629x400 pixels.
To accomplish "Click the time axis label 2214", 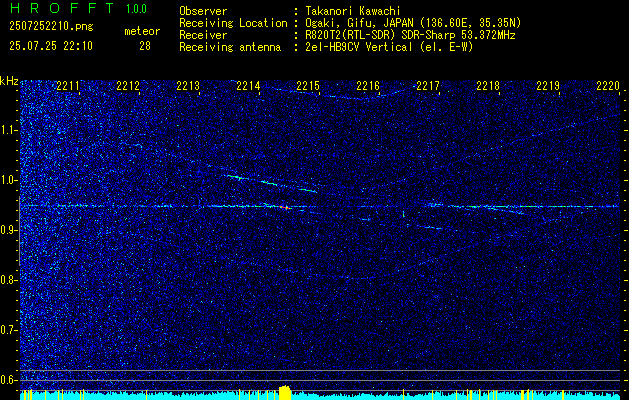I will [x=248, y=86].
